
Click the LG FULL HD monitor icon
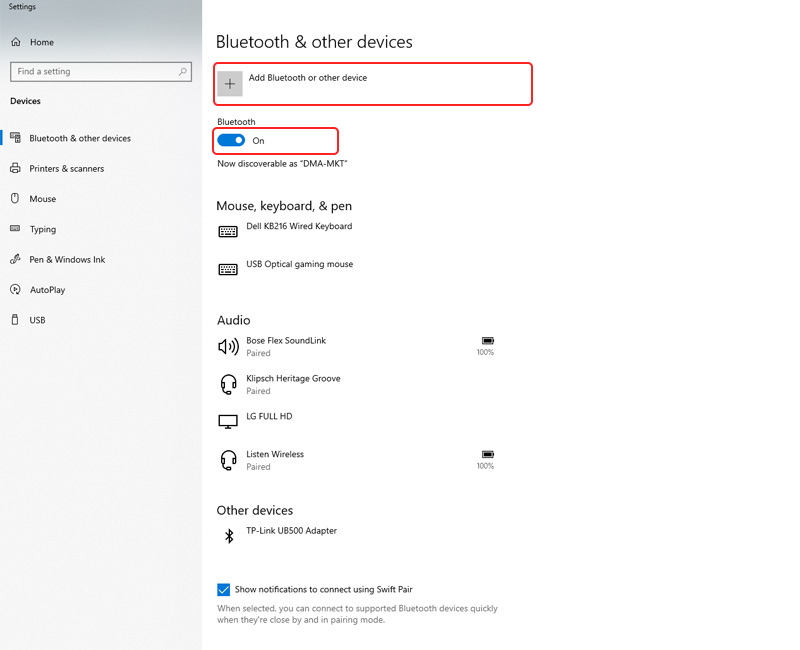pyautogui.click(x=228, y=421)
